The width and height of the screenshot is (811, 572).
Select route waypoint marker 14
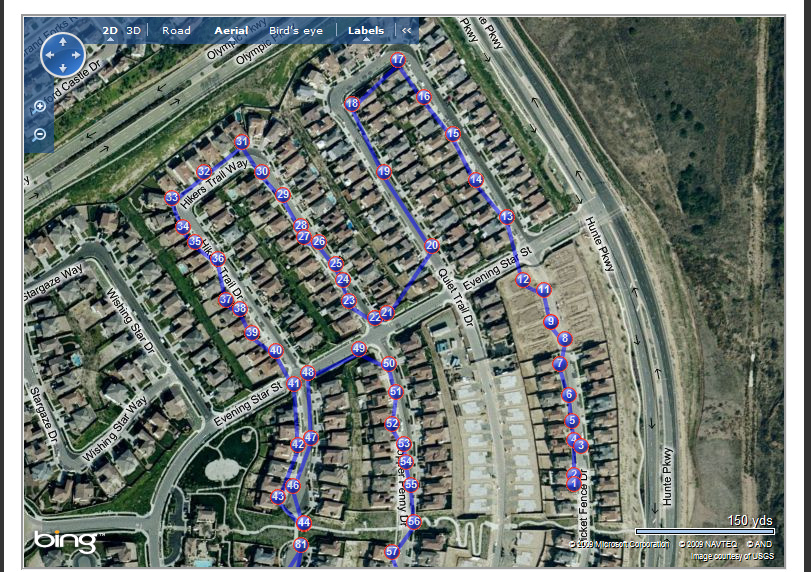click(x=476, y=179)
